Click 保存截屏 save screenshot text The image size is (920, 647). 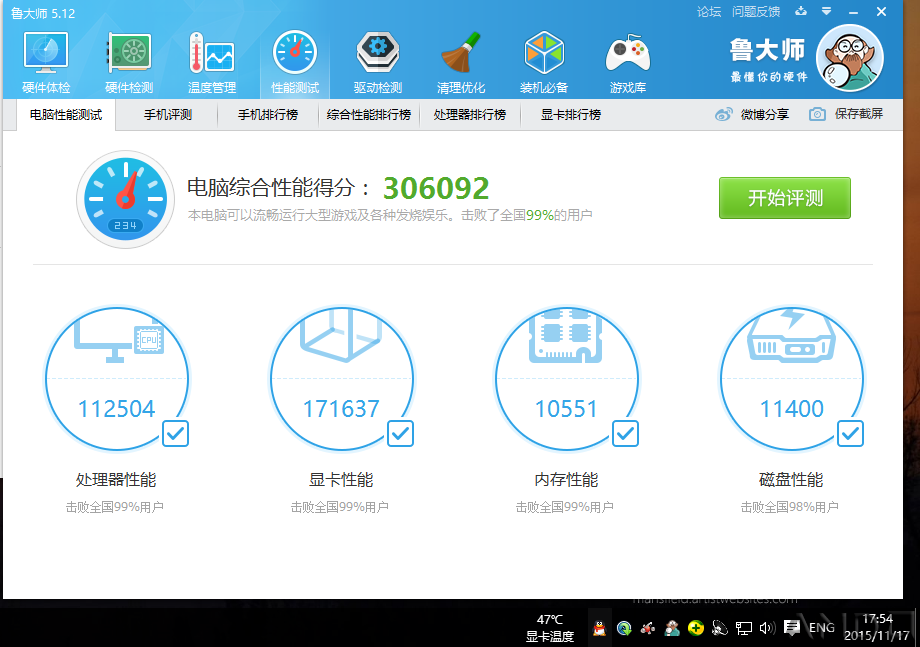859,114
